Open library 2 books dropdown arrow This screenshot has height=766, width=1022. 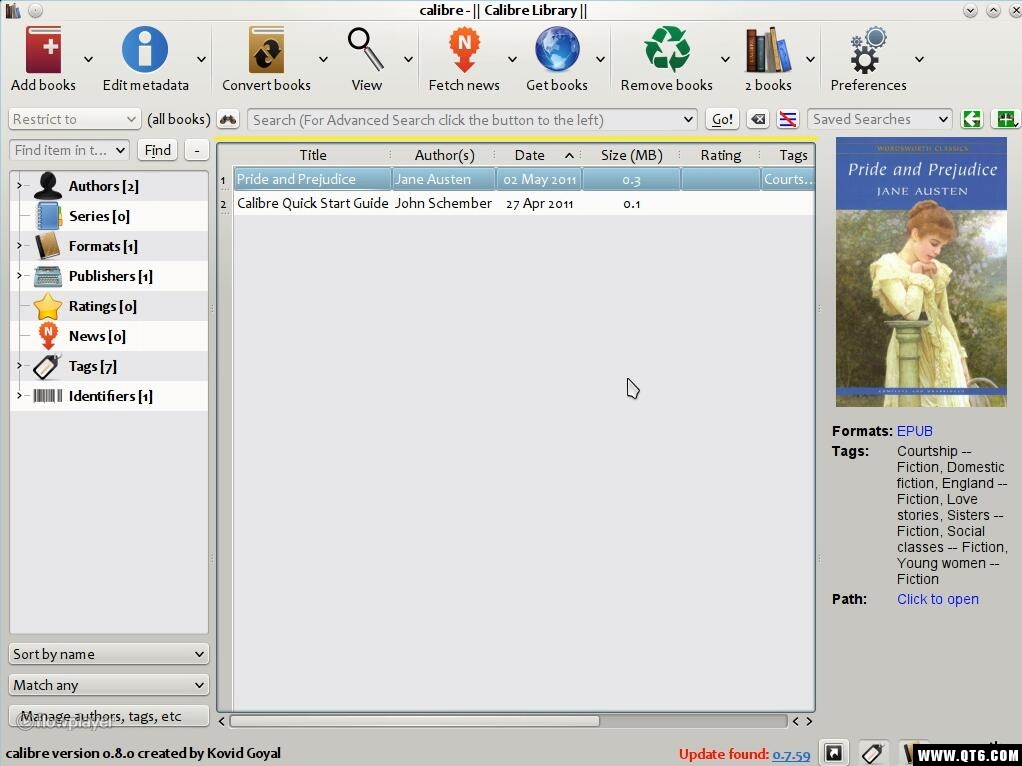pos(810,59)
